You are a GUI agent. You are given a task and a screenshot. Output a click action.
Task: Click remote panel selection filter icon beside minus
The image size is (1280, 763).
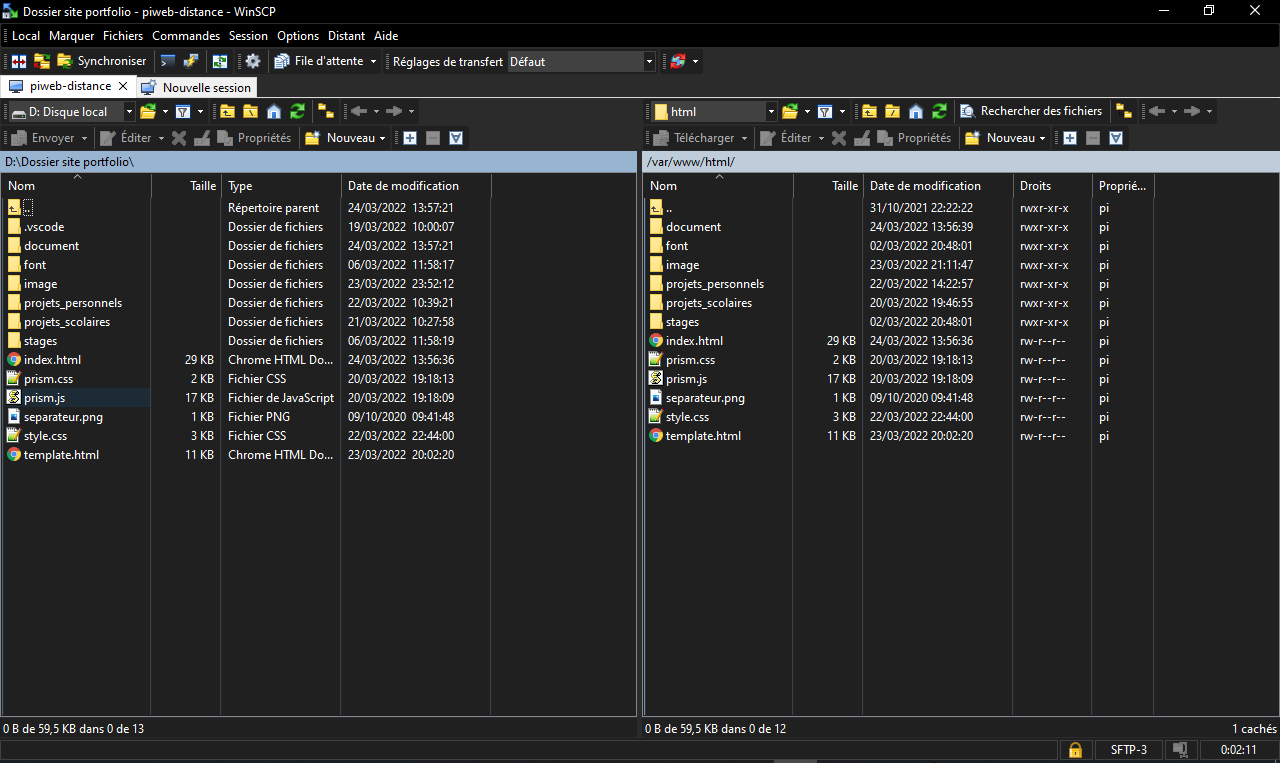click(1116, 138)
